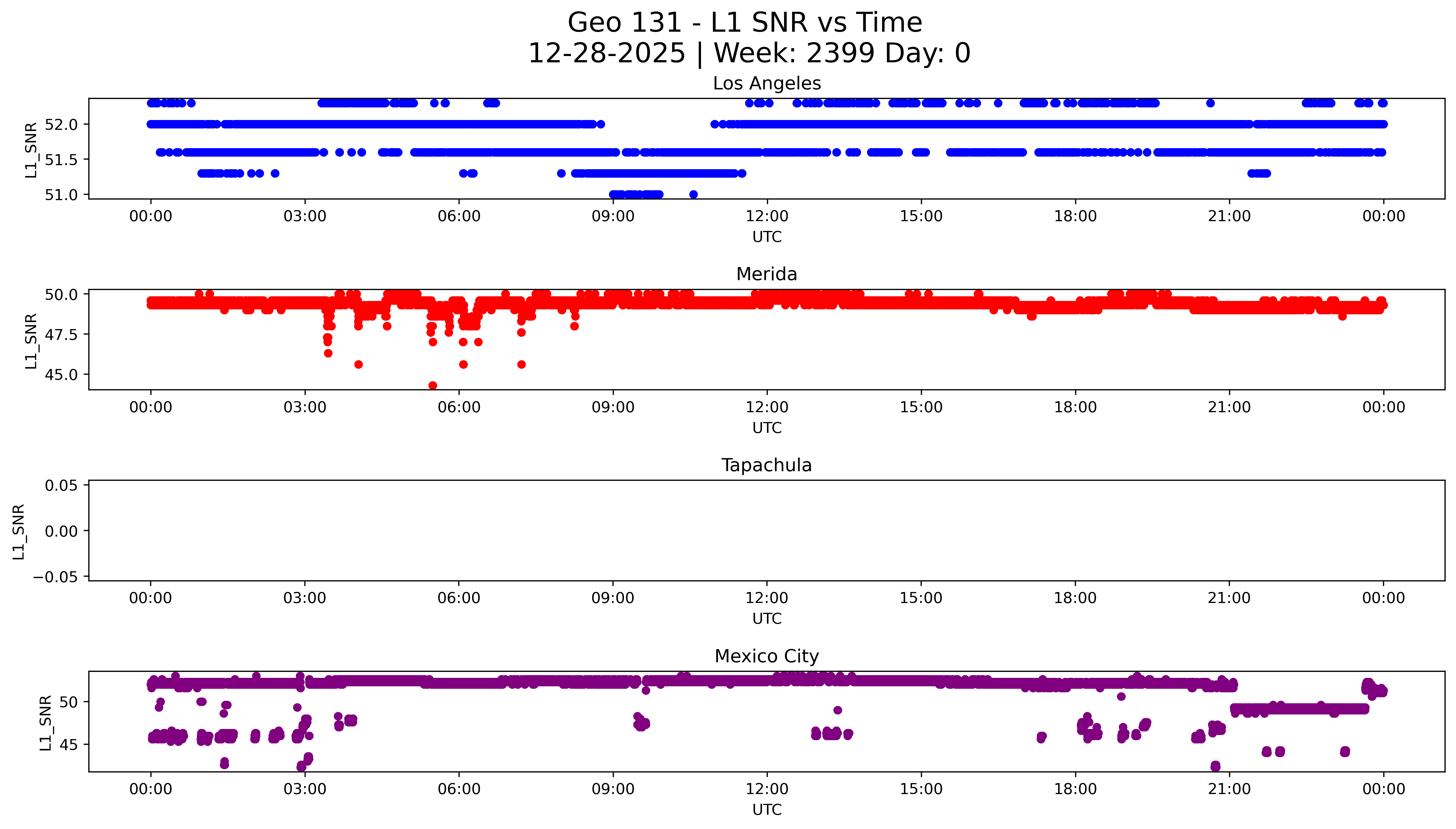Click the Los Angeles subplot title

click(x=766, y=83)
